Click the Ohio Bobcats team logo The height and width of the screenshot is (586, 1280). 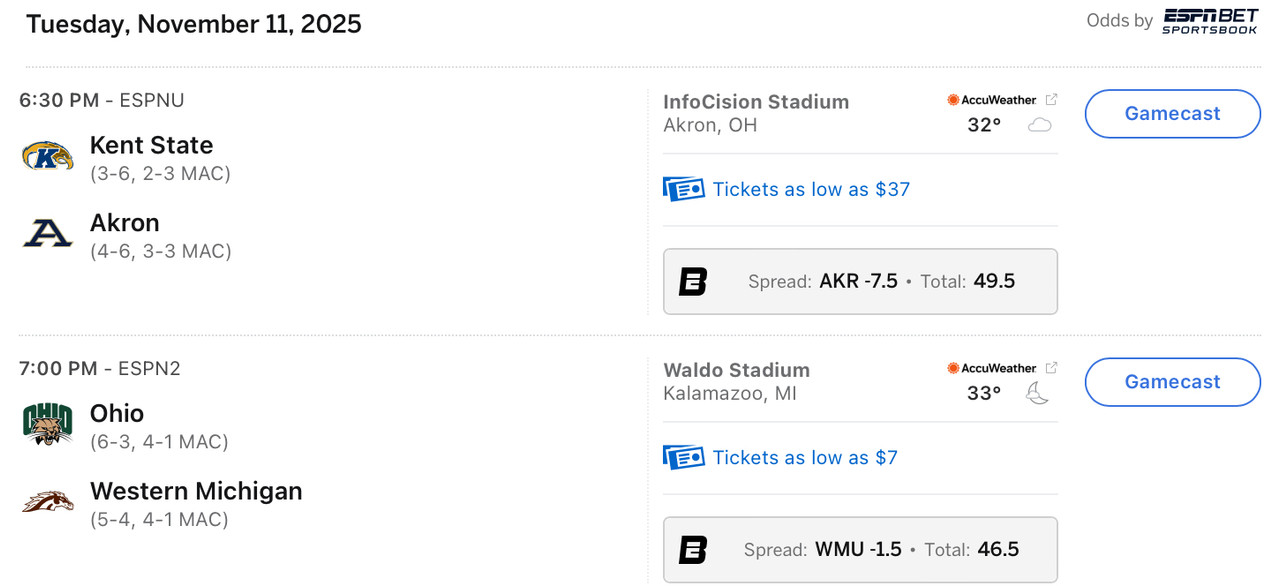click(x=48, y=424)
